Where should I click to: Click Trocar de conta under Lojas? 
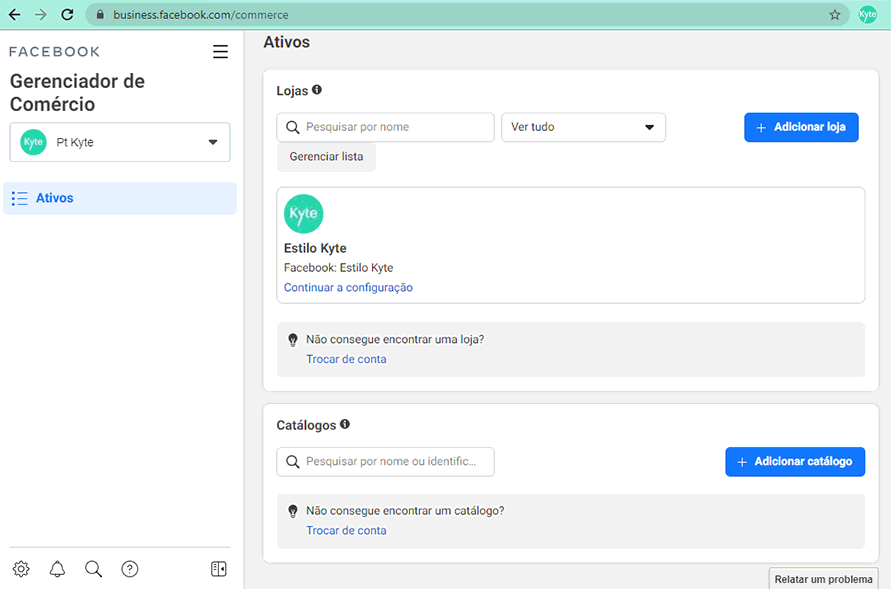346,359
